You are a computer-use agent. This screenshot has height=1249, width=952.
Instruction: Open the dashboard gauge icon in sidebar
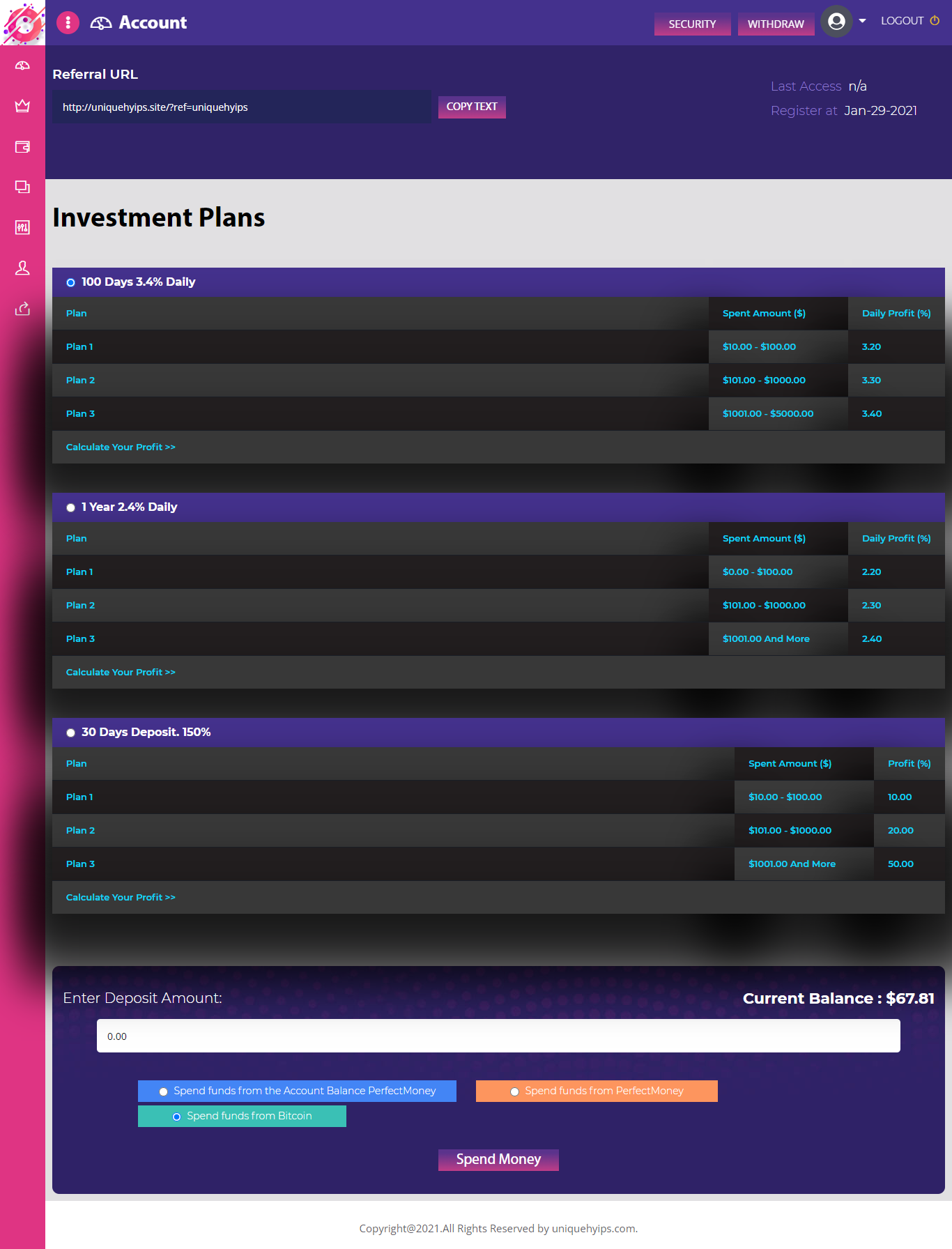point(22,66)
